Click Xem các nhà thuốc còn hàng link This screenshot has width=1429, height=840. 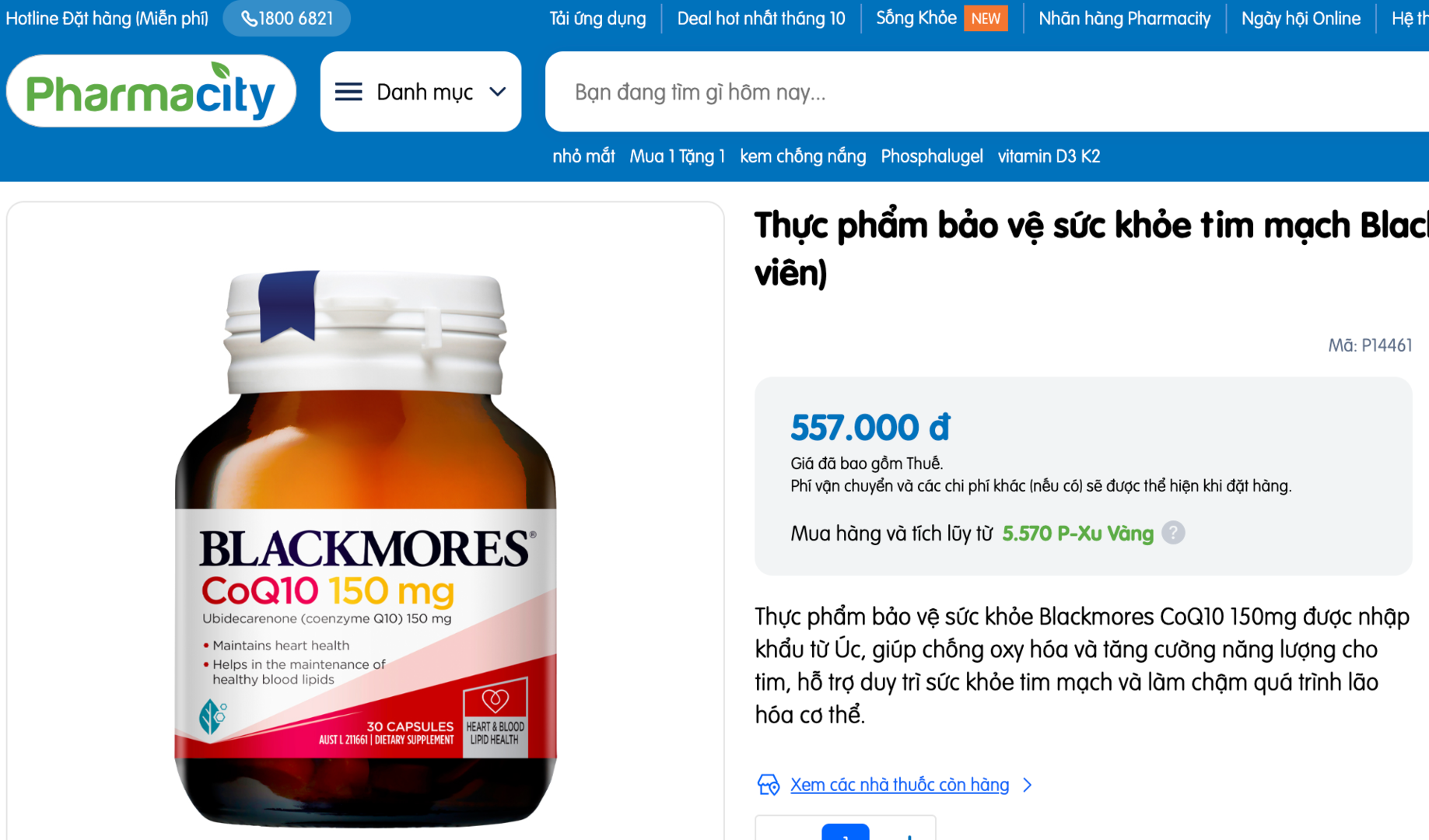pos(899,785)
